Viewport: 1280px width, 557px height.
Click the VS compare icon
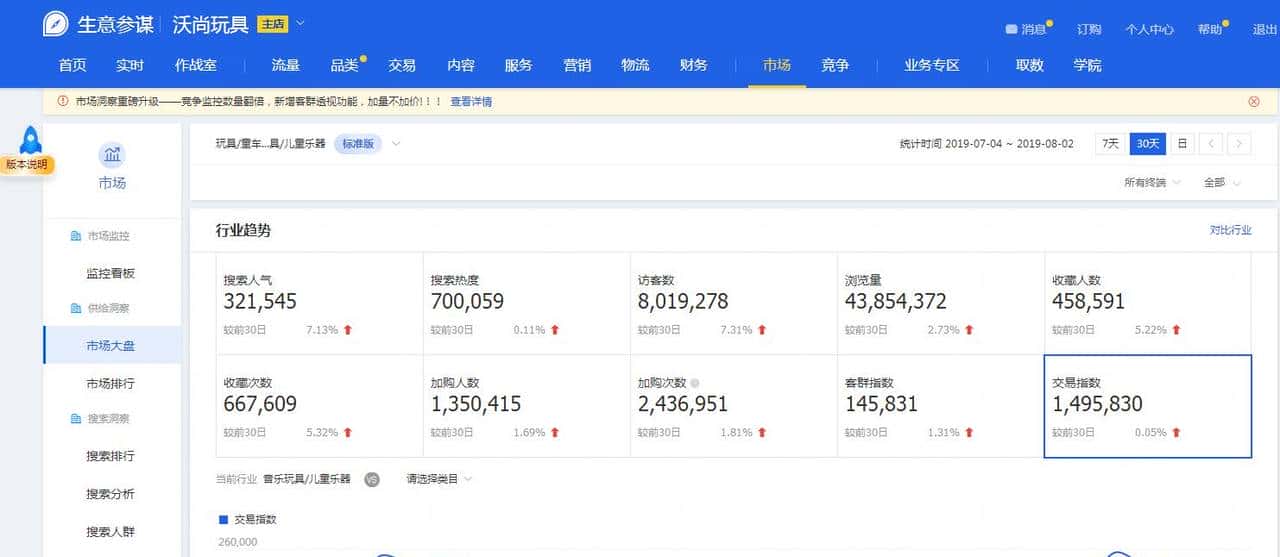click(372, 479)
